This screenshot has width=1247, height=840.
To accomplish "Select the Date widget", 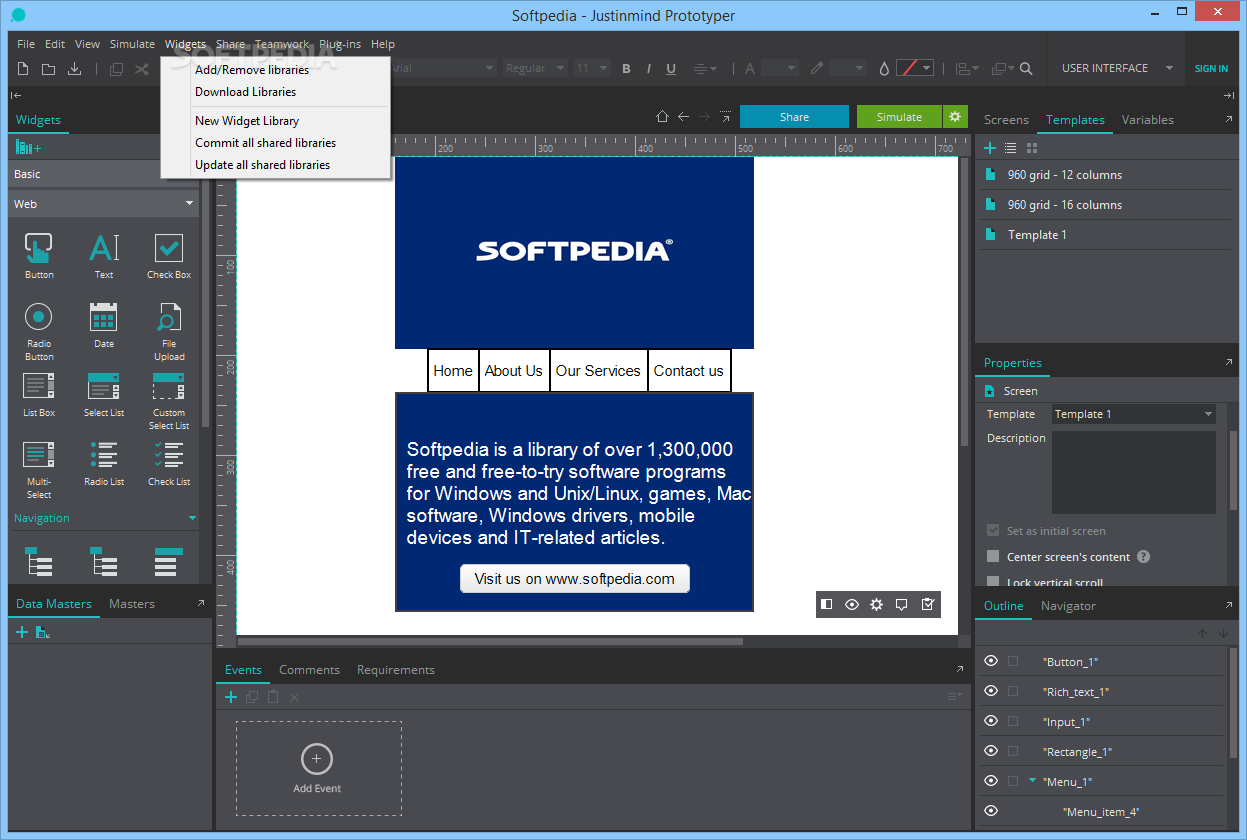I will tap(104, 326).
